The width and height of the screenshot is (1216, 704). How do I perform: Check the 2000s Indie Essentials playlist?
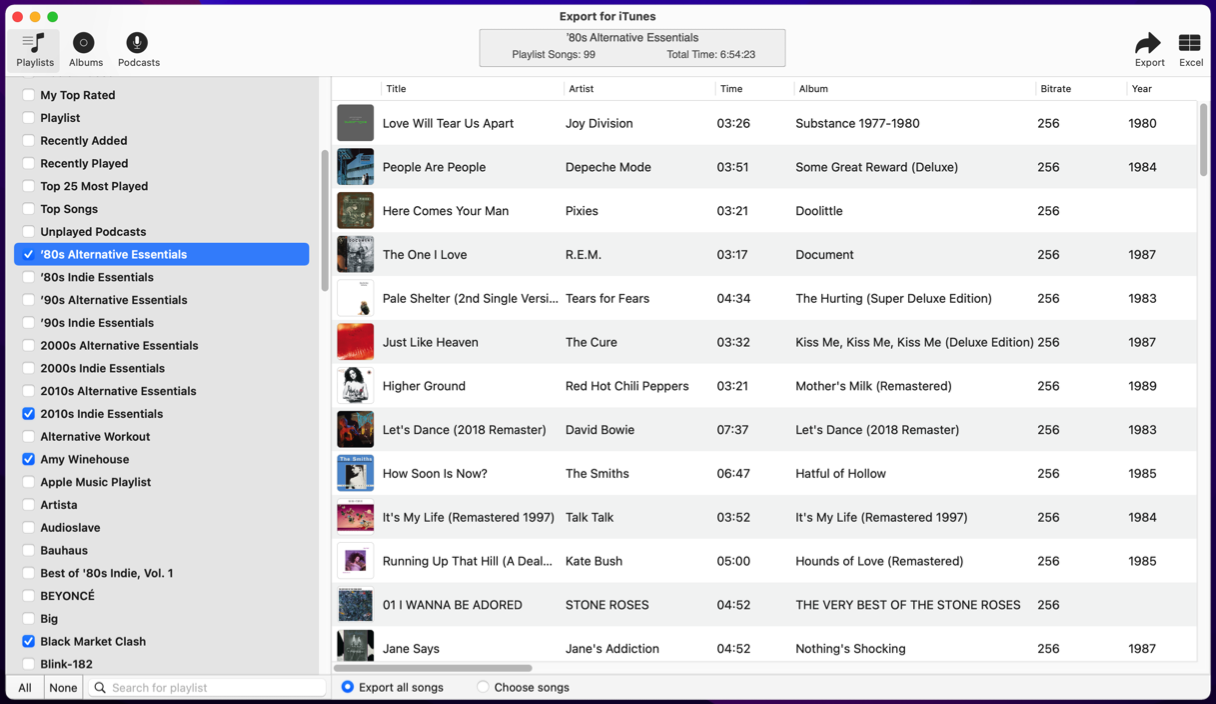28,368
